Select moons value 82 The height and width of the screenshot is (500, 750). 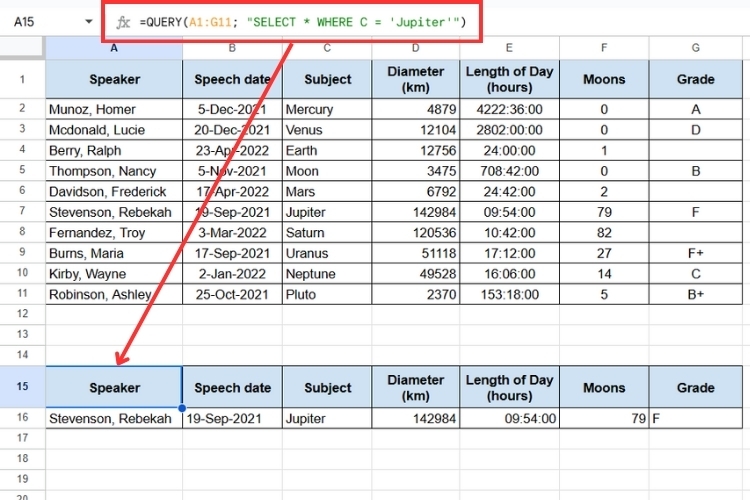tap(604, 233)
